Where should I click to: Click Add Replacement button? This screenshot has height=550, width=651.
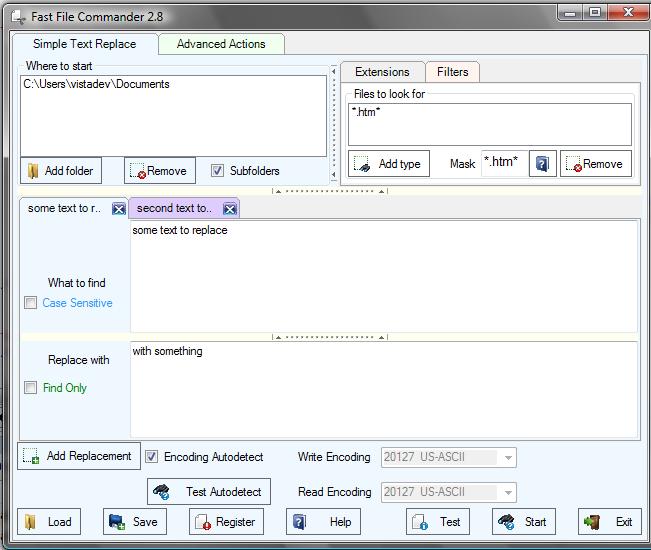coord(79,456)
